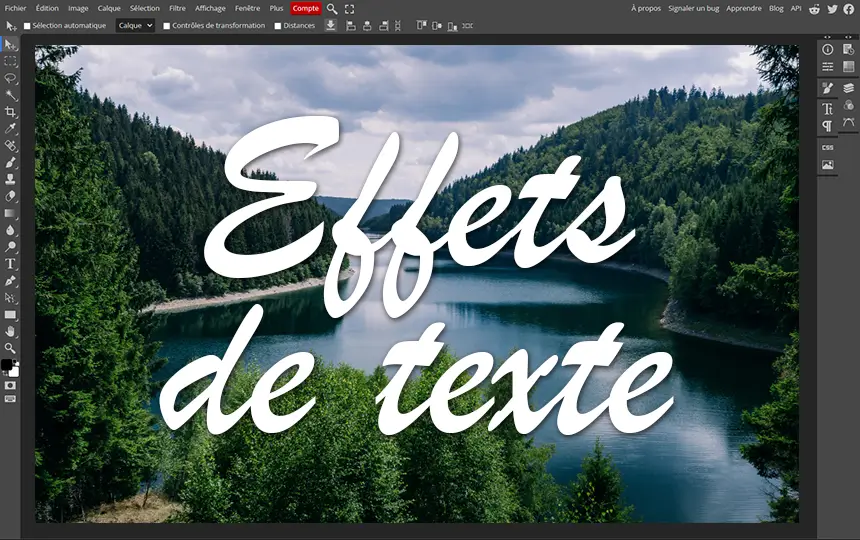Click the white background color swatch
The image size is (860, 540).
point(15,372)
